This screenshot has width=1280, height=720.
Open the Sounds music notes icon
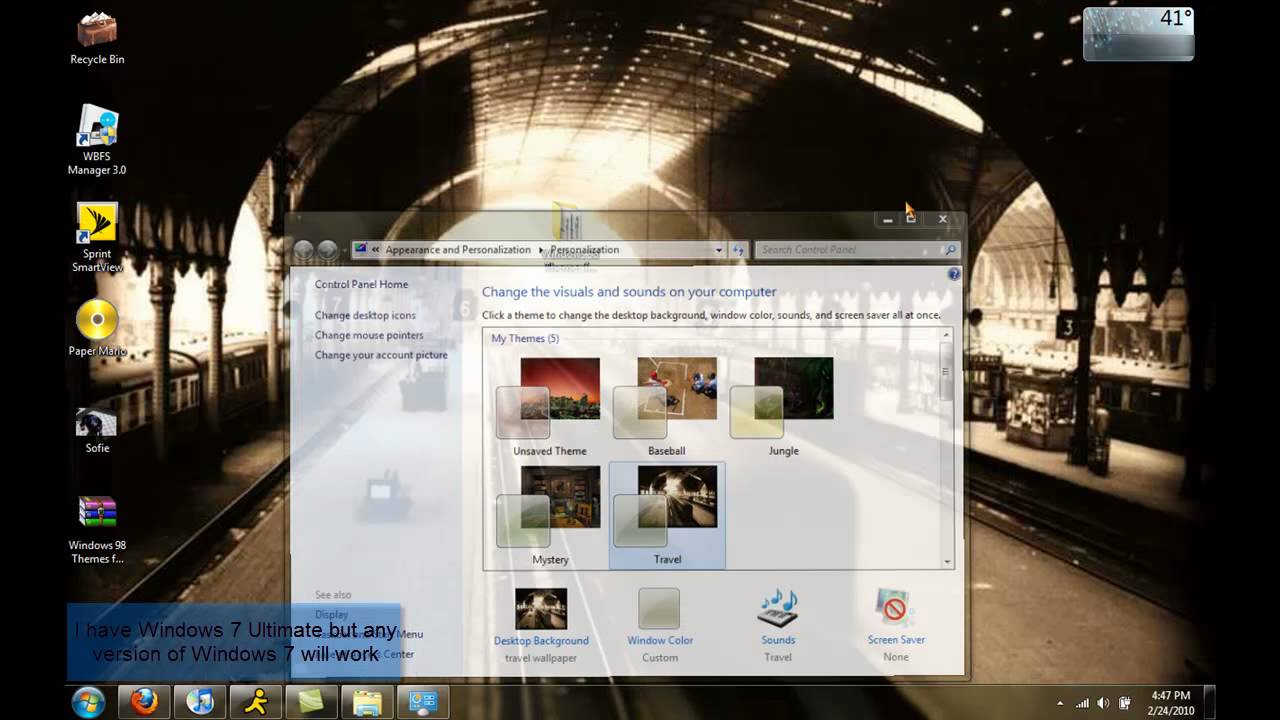pos(778,609)
